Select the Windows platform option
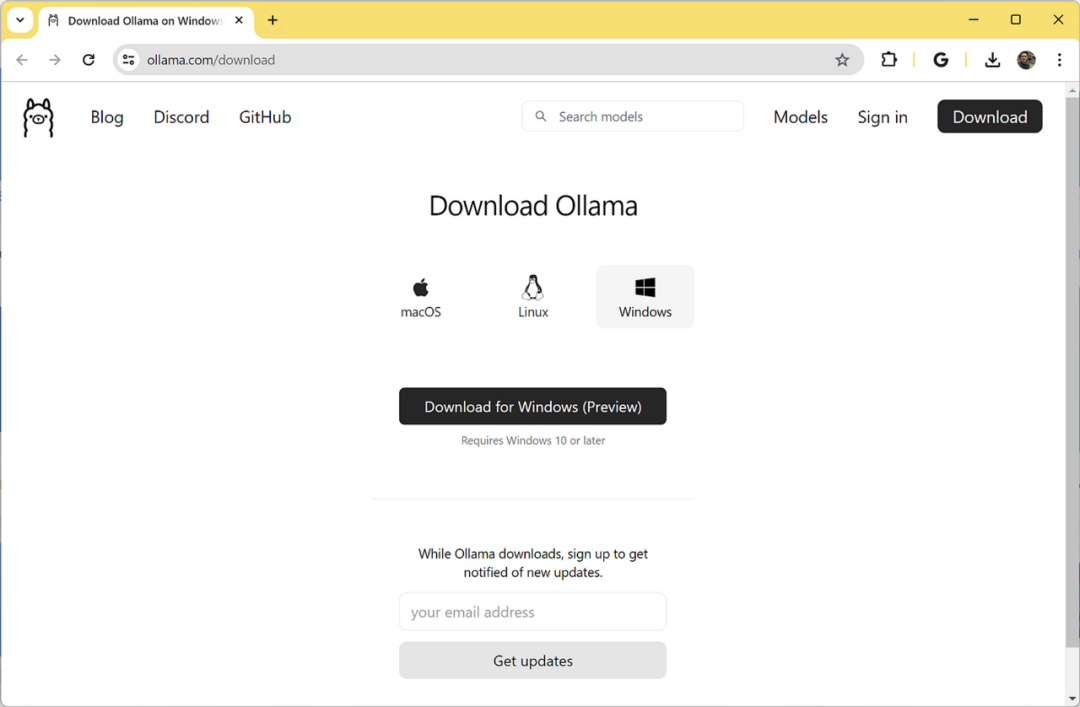1080x707 pixels. pos(645,297)
